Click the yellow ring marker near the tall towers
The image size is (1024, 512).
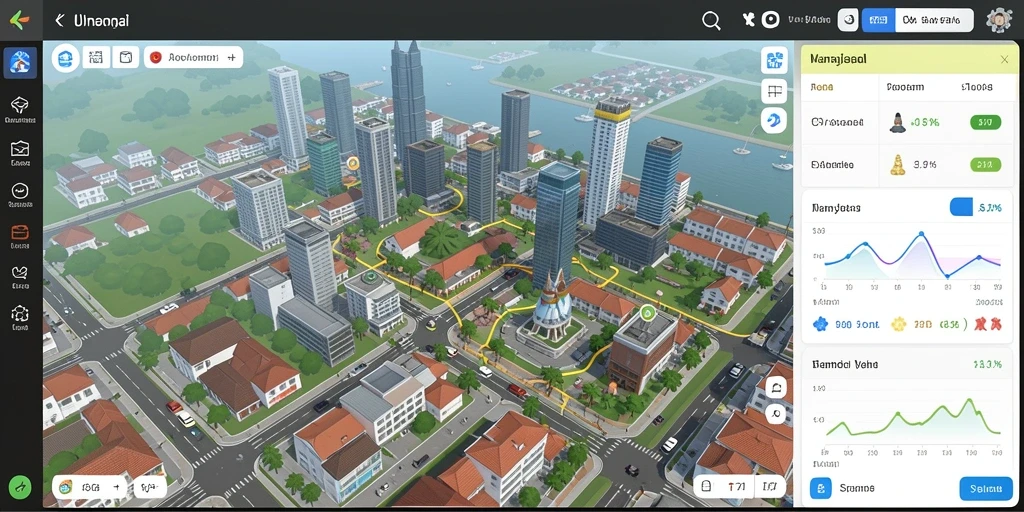pos(353,163)
